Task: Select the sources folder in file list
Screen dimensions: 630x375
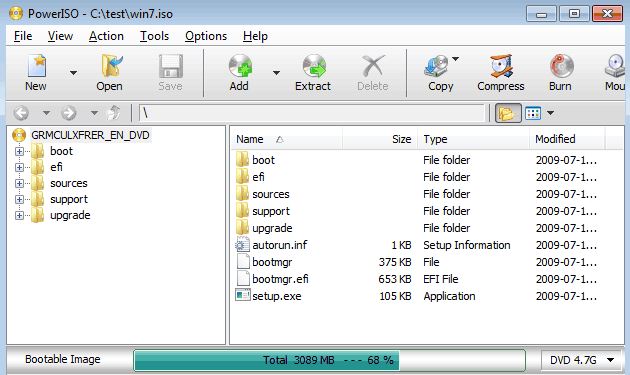Action: tap(270, 194)
